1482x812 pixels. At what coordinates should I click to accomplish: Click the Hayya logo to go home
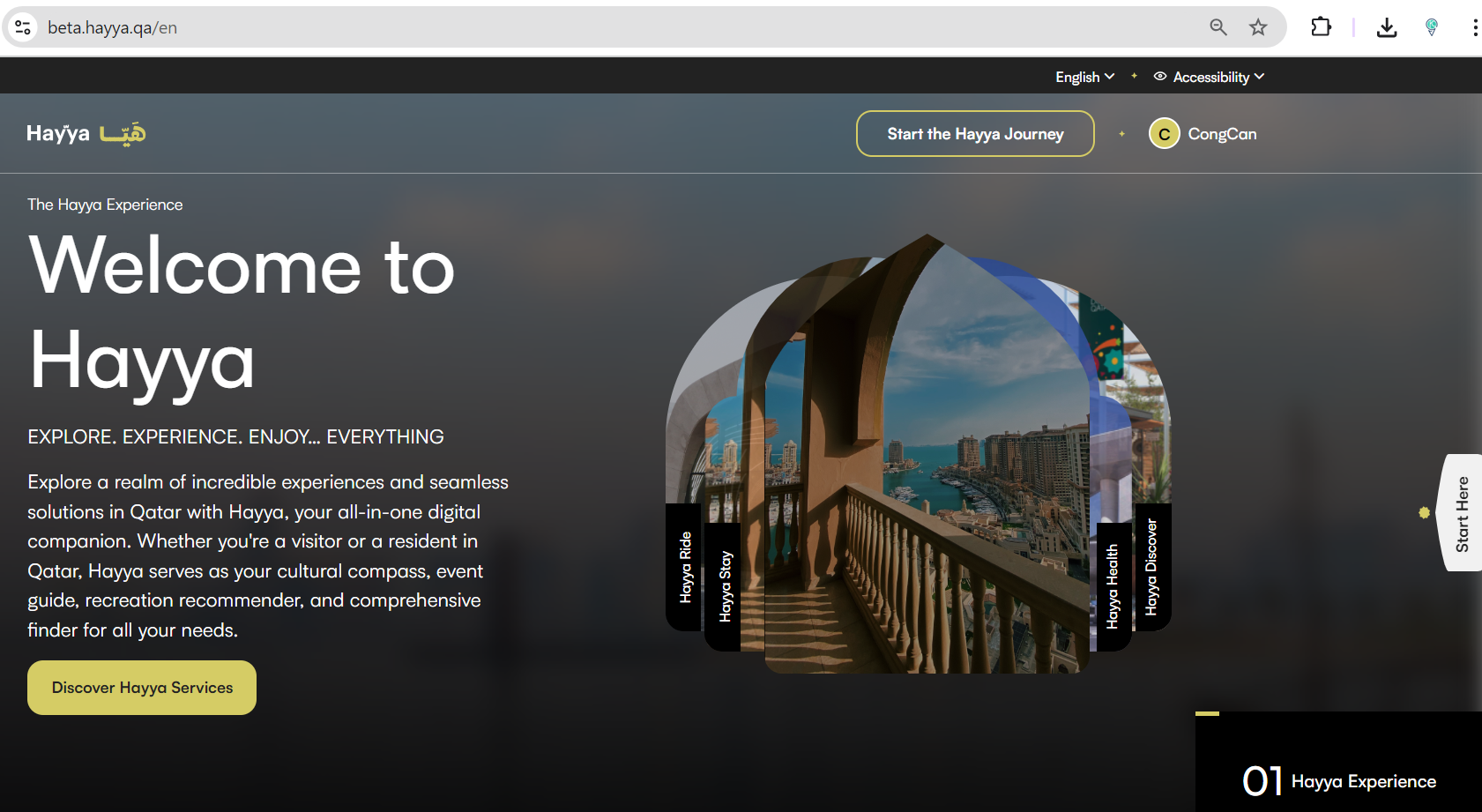click(86, 133)
